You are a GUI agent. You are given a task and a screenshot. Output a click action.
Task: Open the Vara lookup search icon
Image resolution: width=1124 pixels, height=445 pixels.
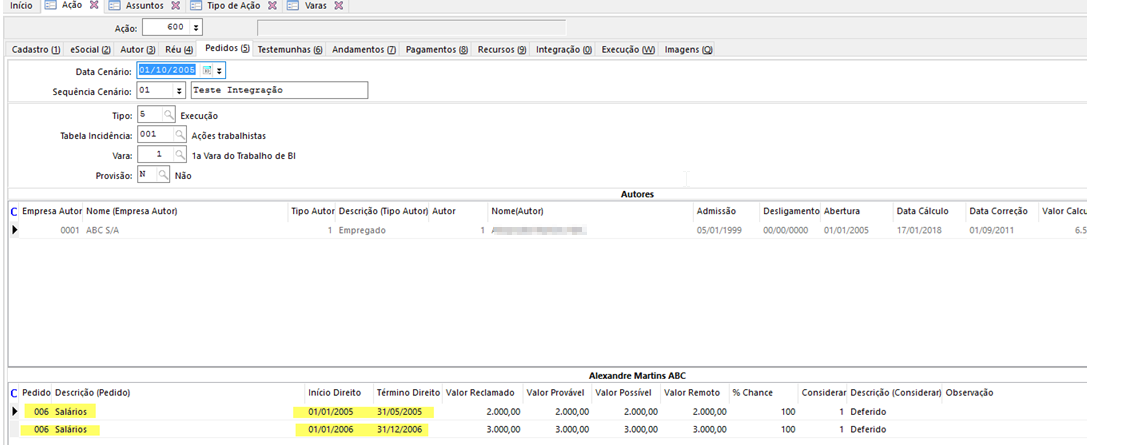click(180, 155)
